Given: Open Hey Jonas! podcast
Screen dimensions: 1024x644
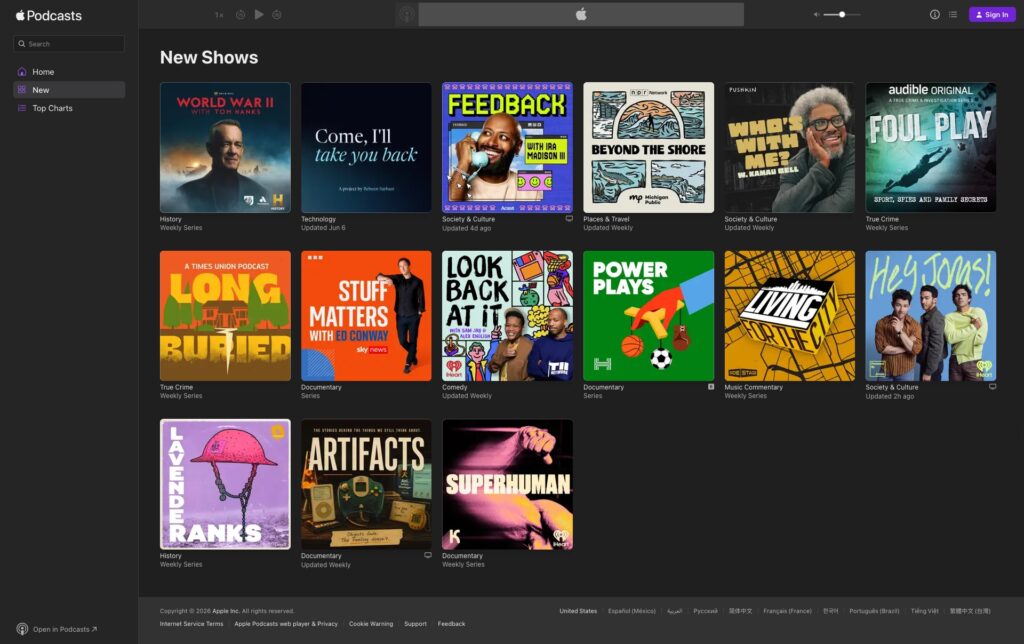Looking at the screenshot, I should [931, 315].
